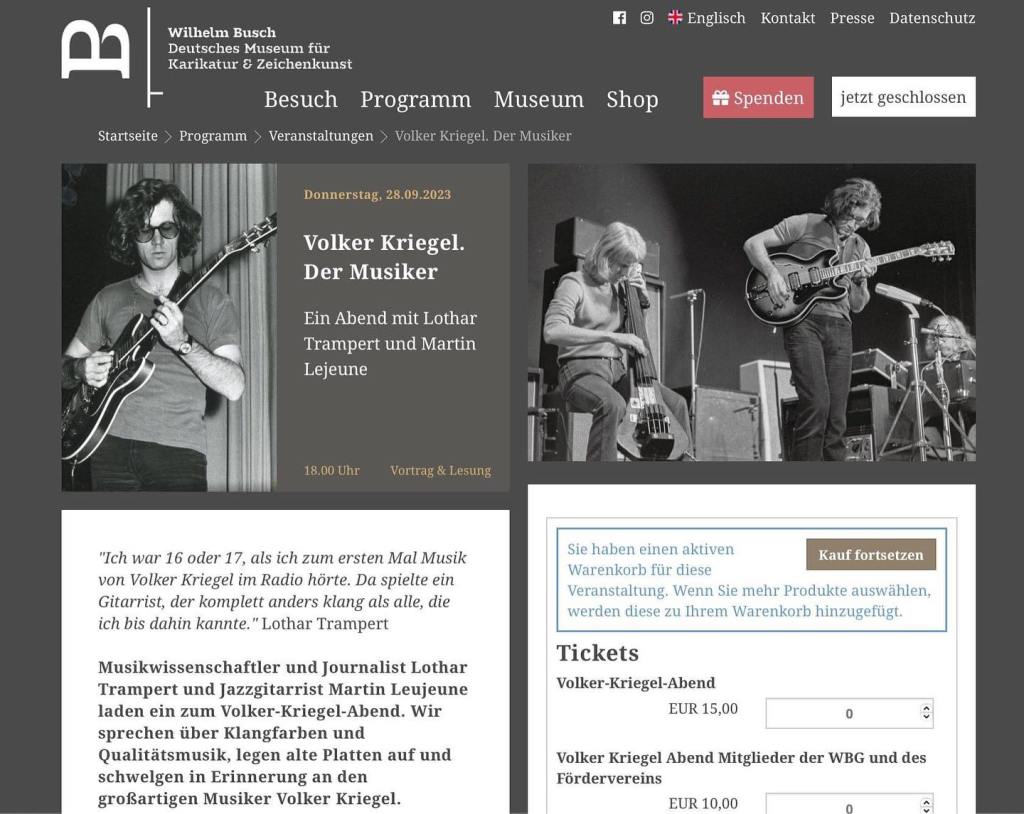
Task: Open the Besuch menu
Action: [x=300, y=99]
